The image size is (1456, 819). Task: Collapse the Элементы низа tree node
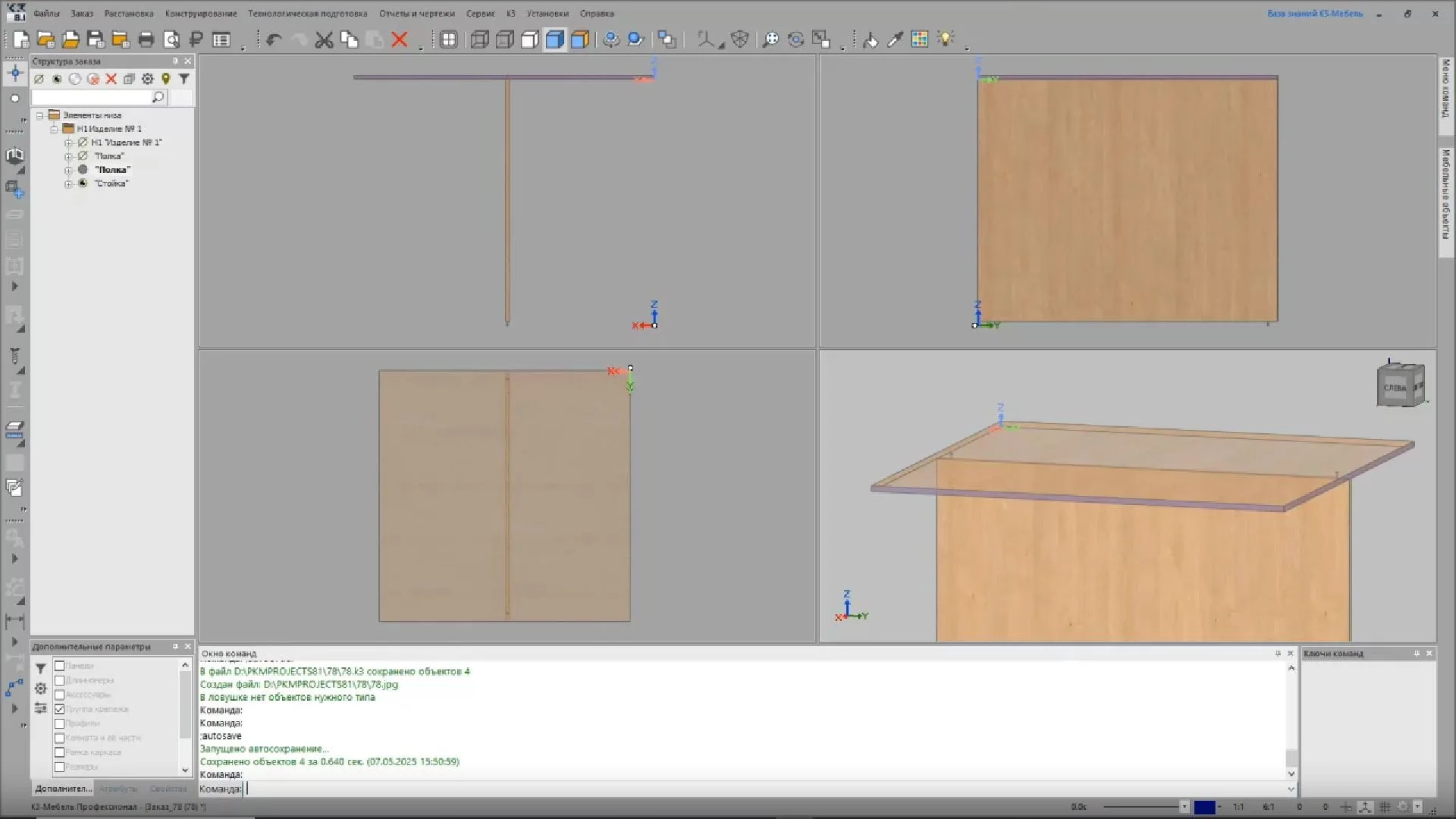[39, 115]
